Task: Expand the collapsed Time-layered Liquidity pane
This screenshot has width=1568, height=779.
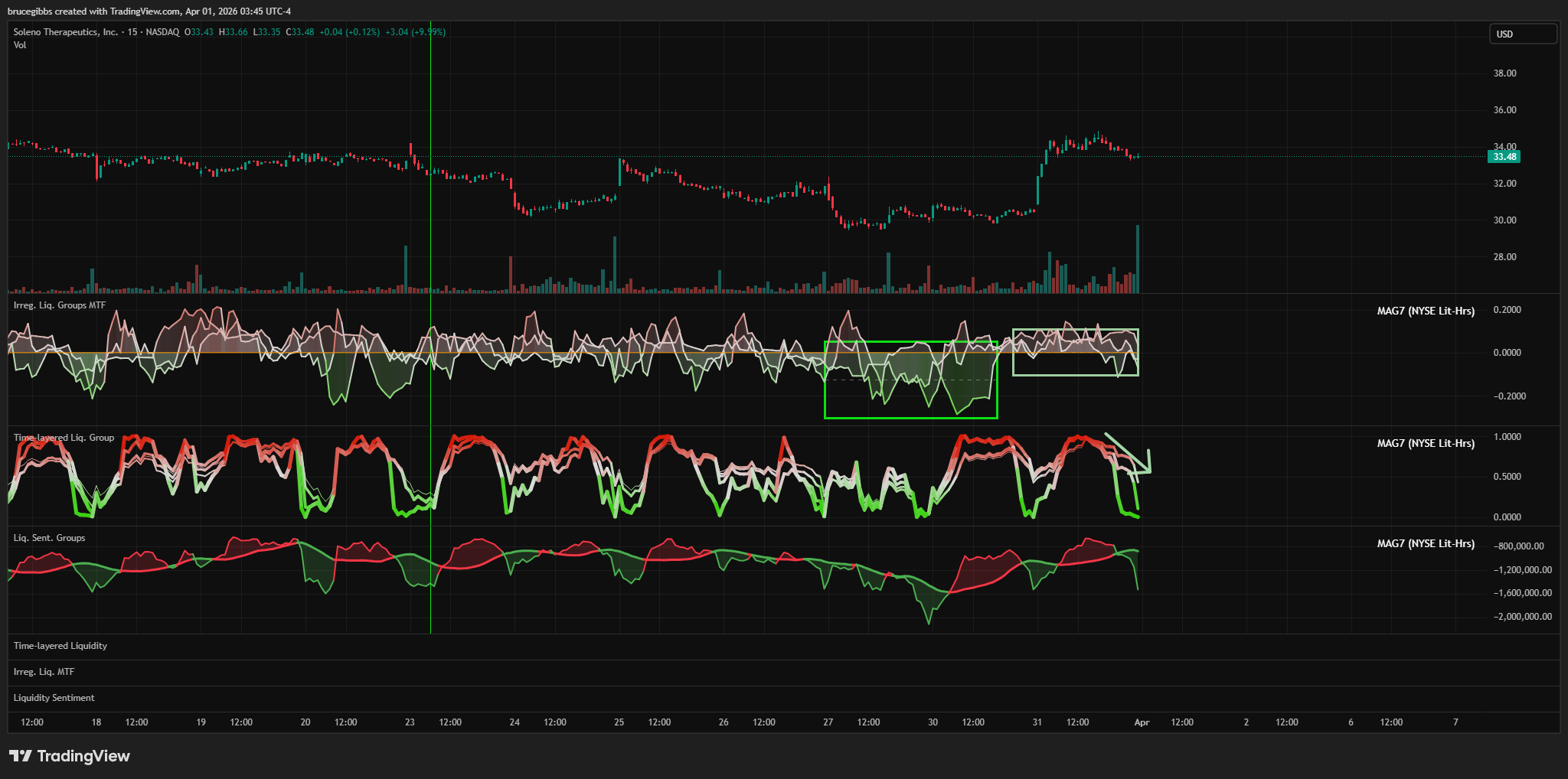Action: tap(60, 646)
